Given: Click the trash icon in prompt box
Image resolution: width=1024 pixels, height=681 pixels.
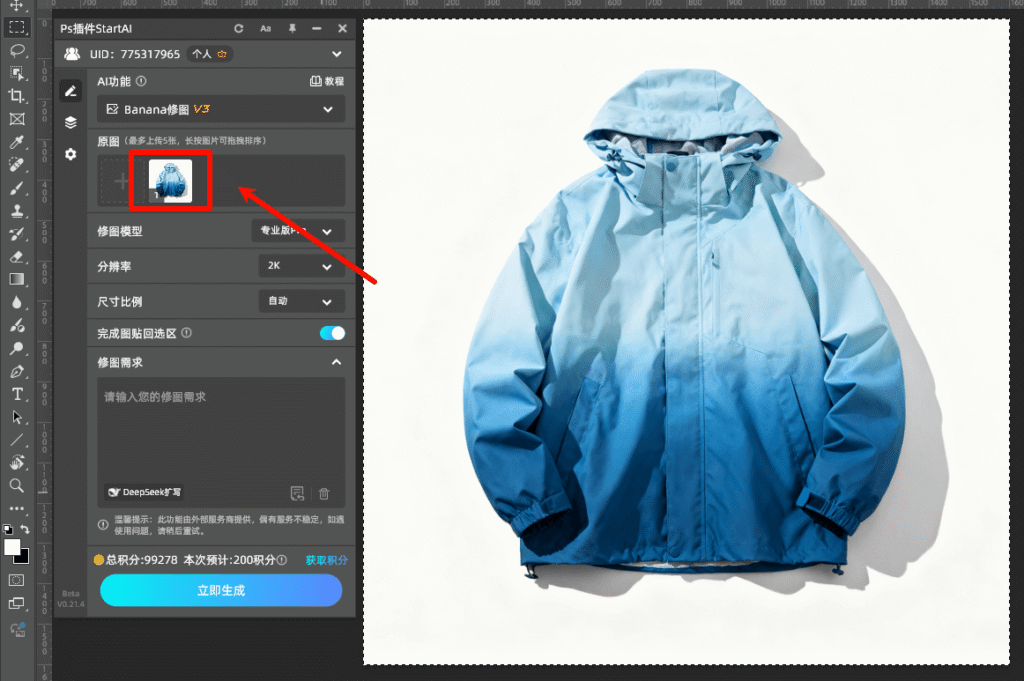Looking at the screenshot, I should pos(324,493).
